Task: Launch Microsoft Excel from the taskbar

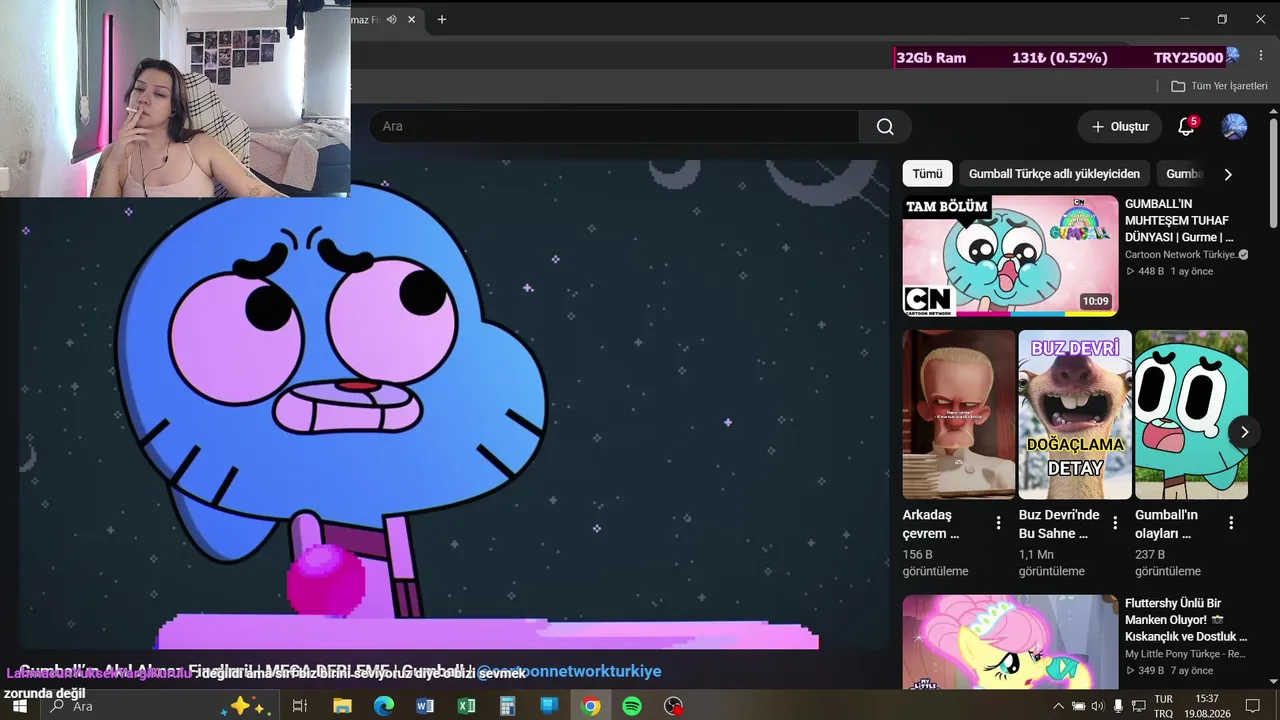Action: [466, 706]
